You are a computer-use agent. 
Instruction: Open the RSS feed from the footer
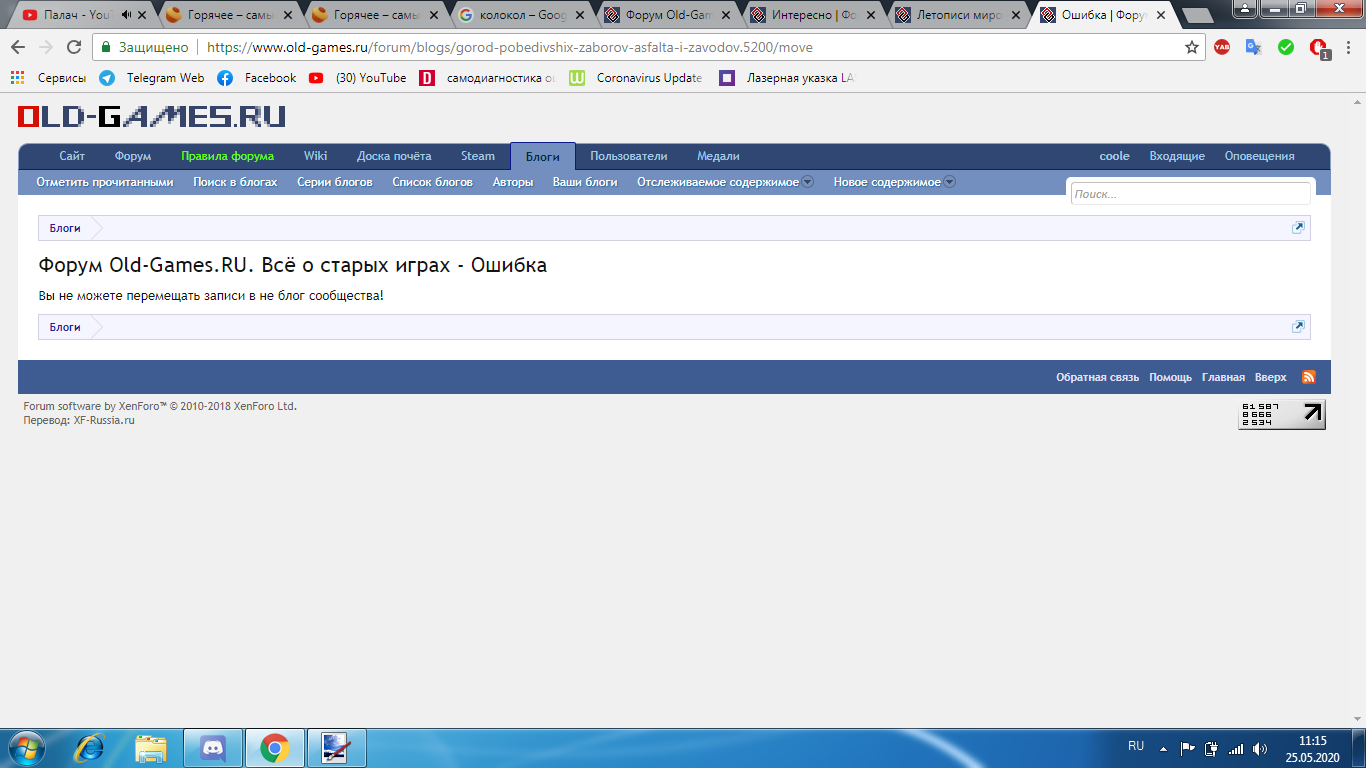click(1308, 377)
